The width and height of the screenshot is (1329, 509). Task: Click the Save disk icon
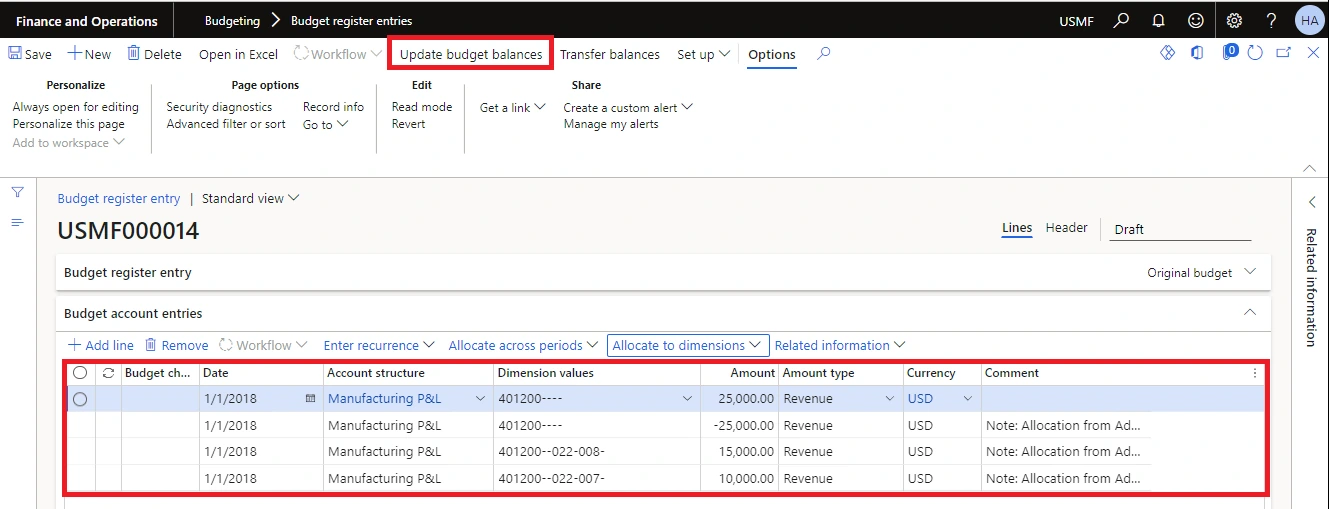(15, 54)
